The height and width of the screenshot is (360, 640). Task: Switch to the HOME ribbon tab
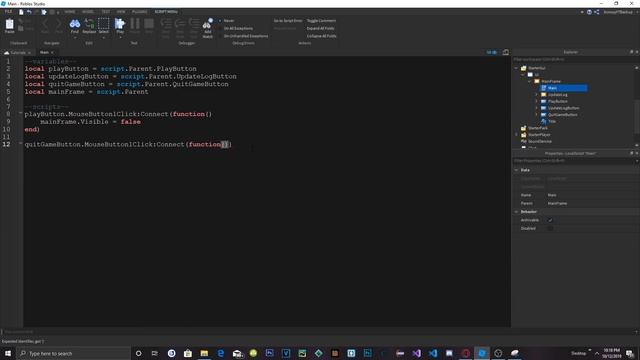[70, 12]
